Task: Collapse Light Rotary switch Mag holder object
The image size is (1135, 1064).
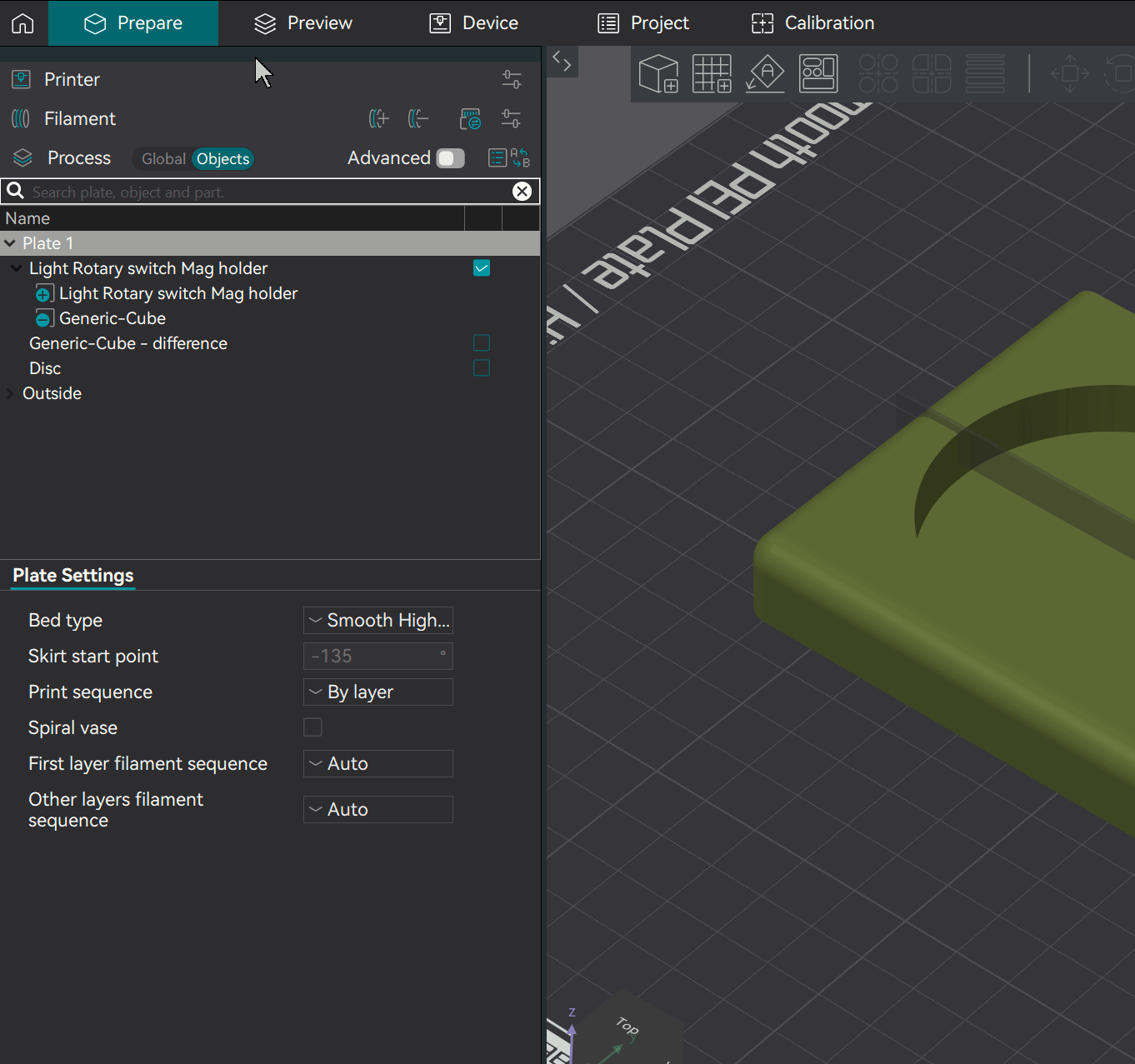Action: pos(16,268)
